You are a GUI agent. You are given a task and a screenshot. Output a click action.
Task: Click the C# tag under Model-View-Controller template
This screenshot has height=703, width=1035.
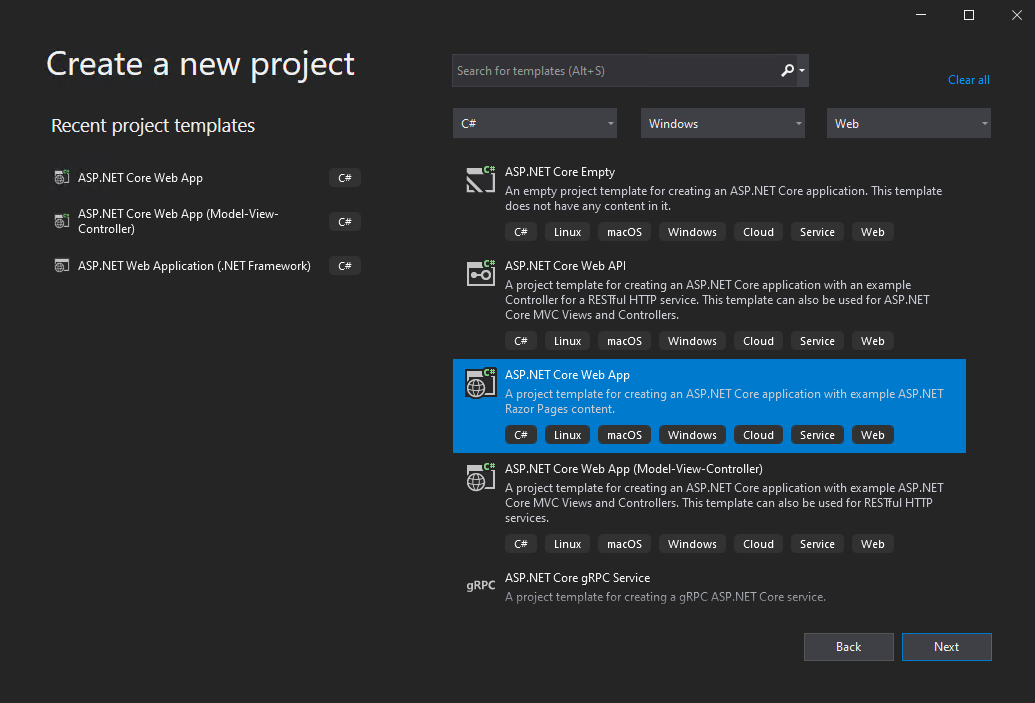(x=521, y=544)
